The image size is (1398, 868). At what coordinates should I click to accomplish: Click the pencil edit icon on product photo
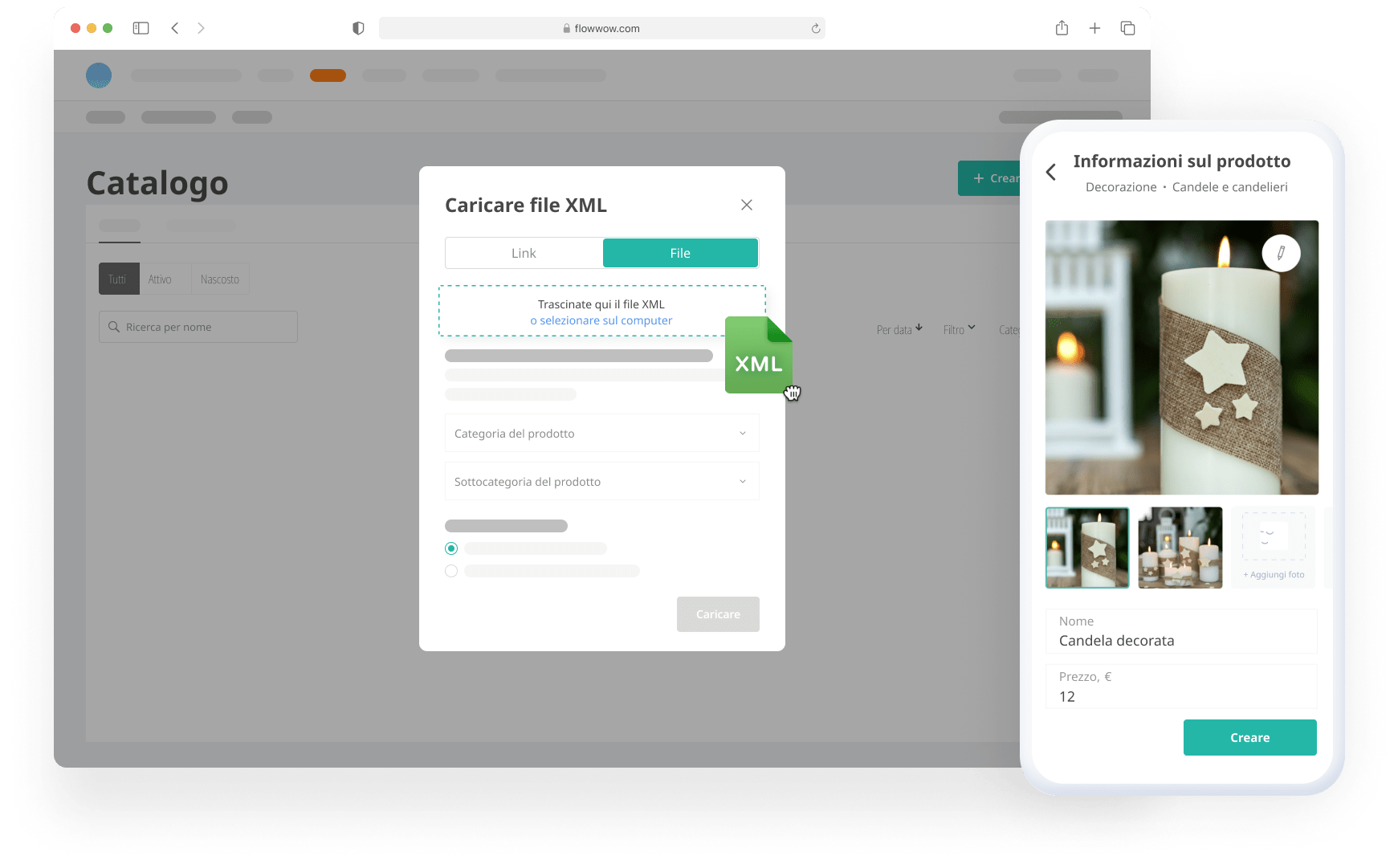pos(1281,253)
